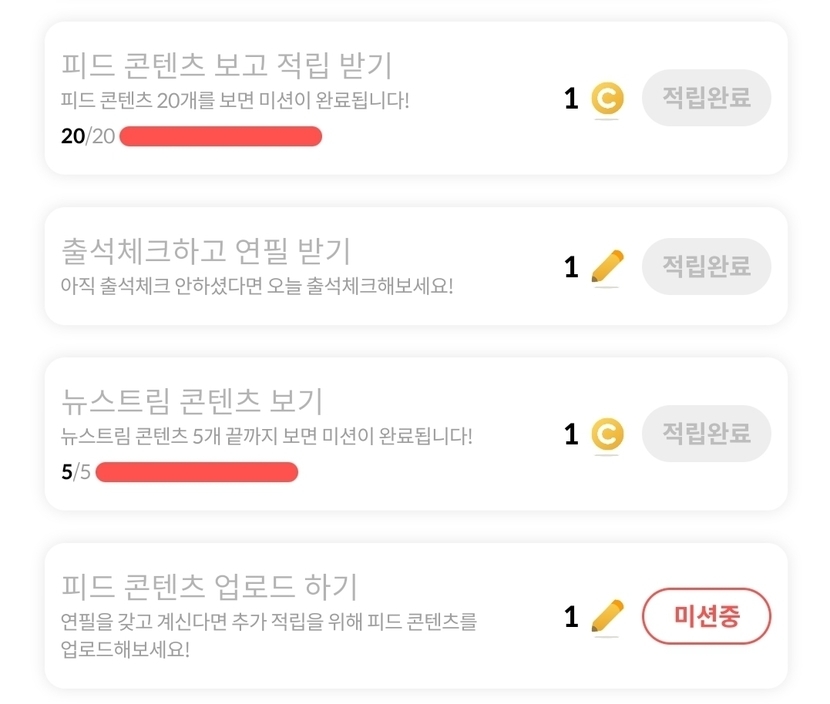Click the 20/20 red progress bar

pyautogui.click(x=220, y=136)
